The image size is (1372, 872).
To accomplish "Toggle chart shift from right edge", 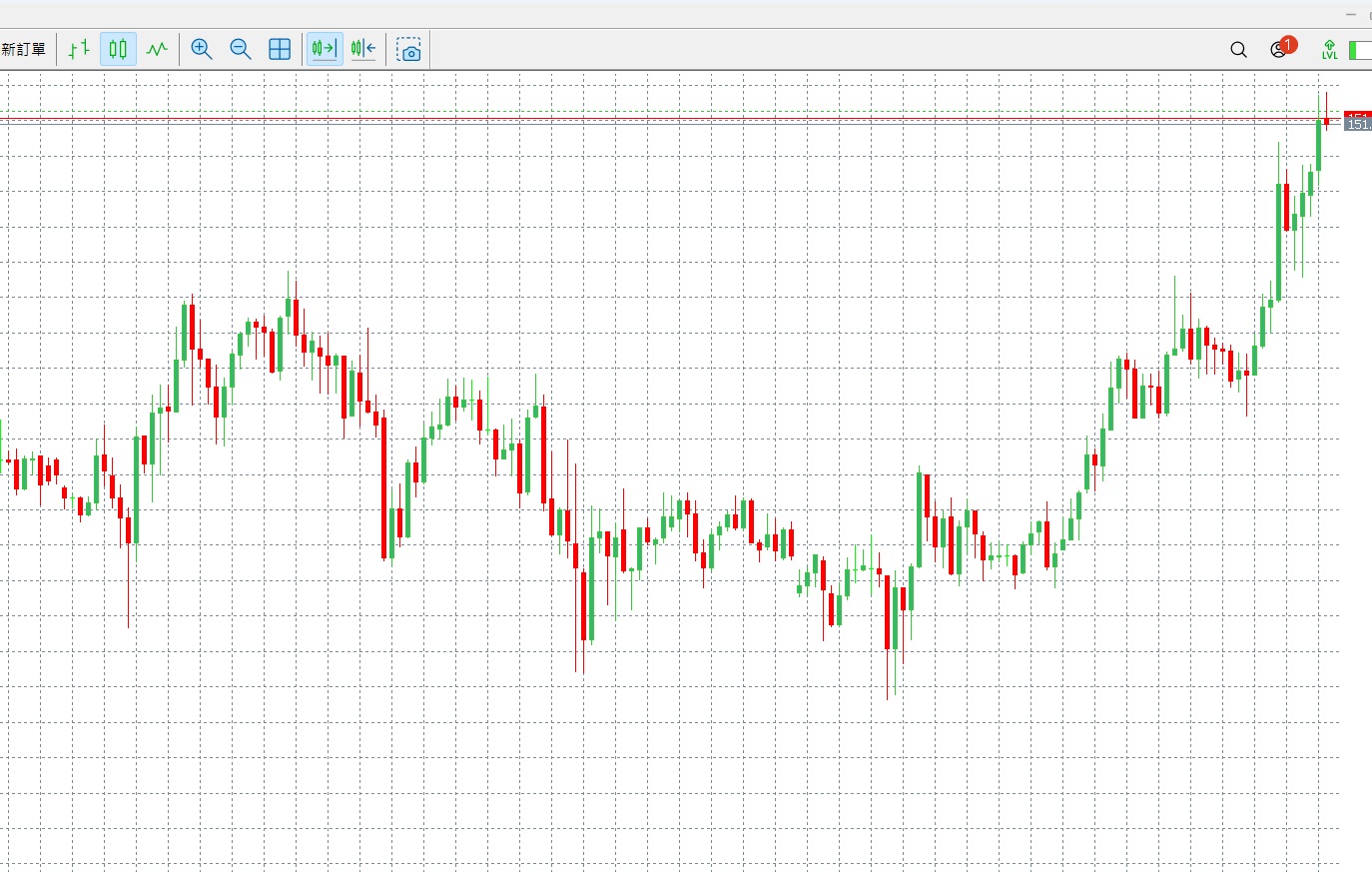I will [363, 49].
